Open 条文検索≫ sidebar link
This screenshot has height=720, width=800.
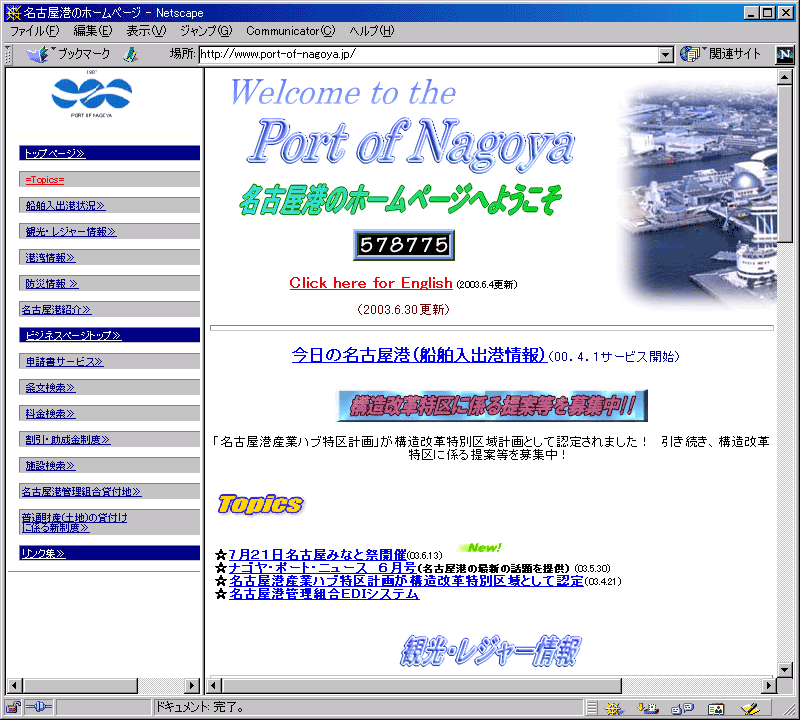(x=51, y=388)
